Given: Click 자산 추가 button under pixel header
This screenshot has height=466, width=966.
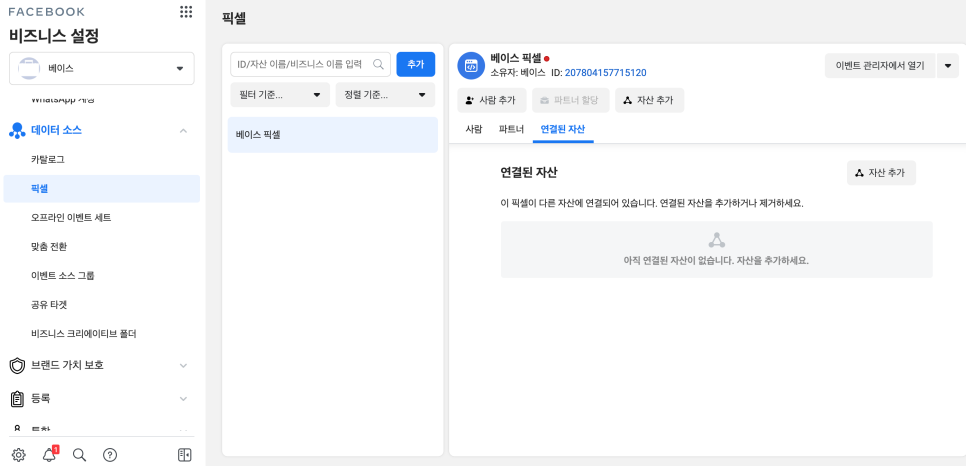Looking at the screenshot, I should (x=649, y=100).
